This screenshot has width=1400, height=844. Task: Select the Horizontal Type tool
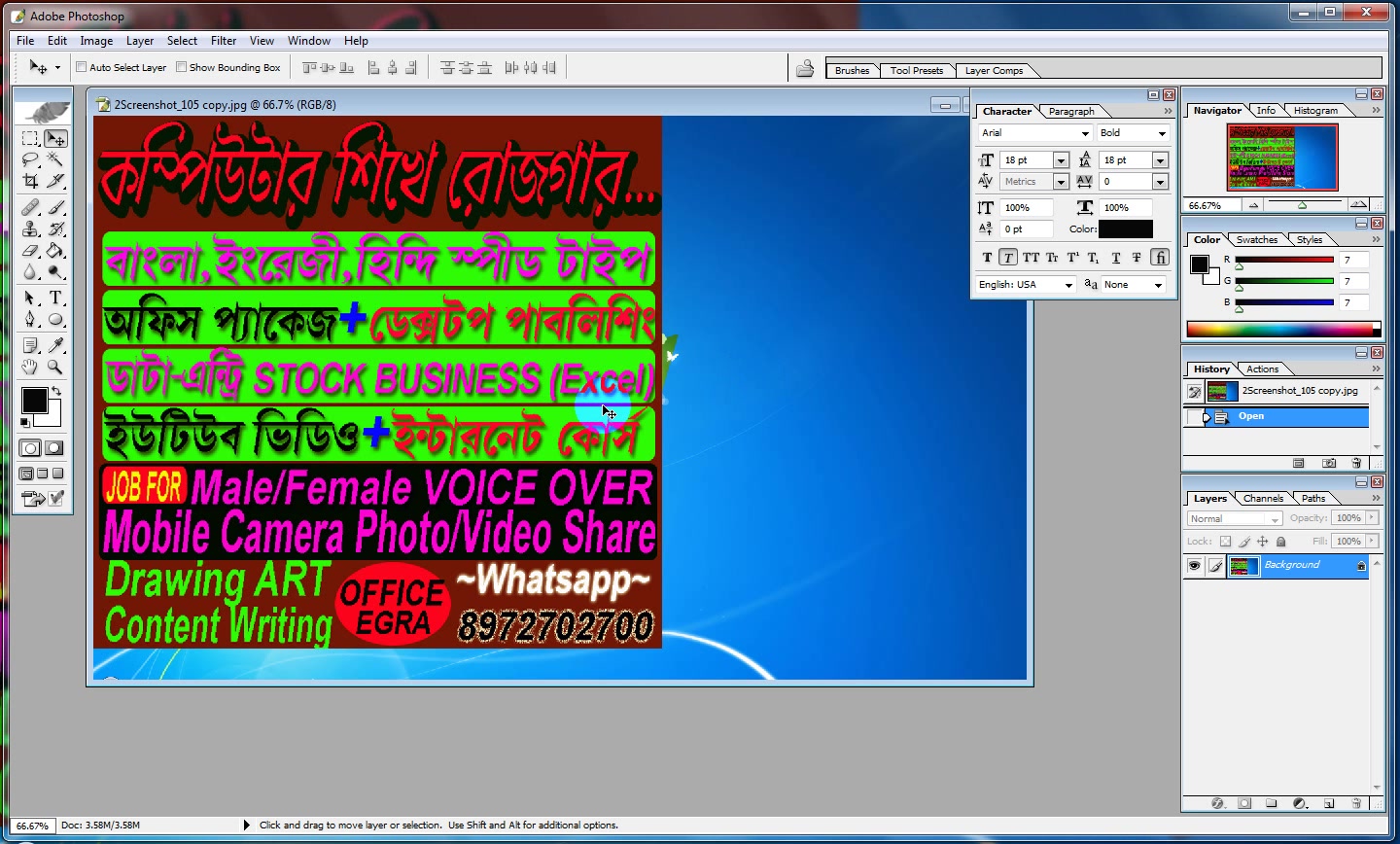coord(55,298)
